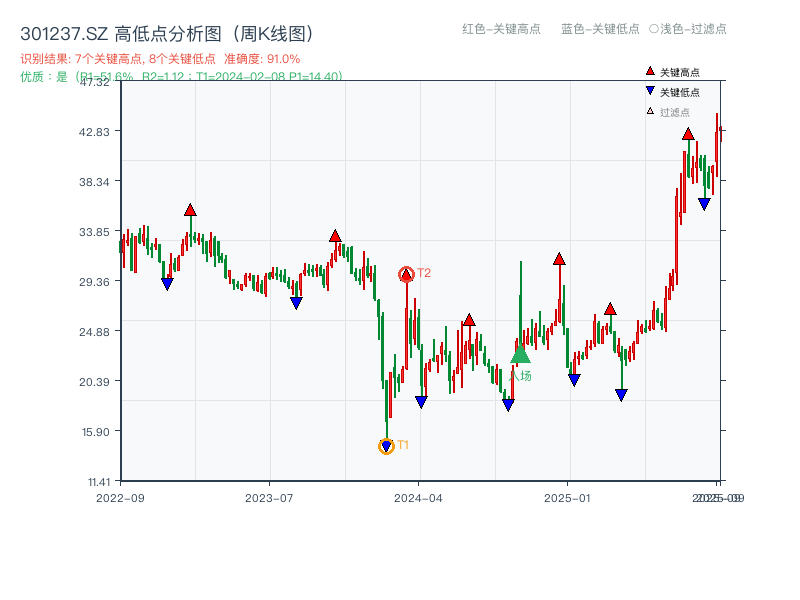
Task: Select the red 关键高点 legend triangle
Action: pyautogui.click(x=650, y=70)
